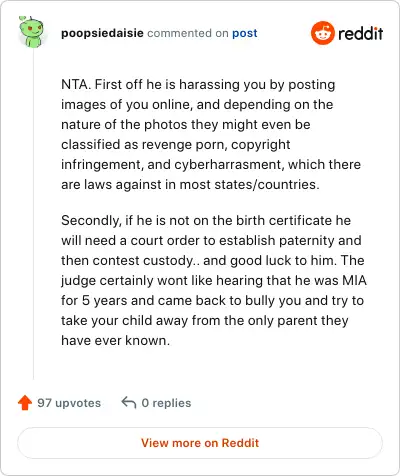Open the blue "post" link
The height and width of the screenshot is (476, 400).
[x=245, y=33]
